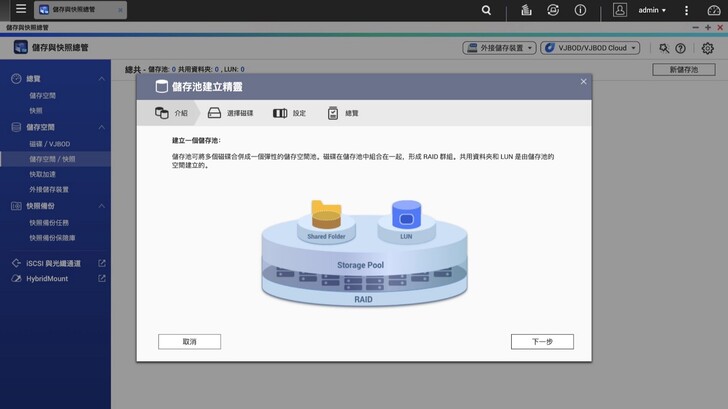This screenshot has width=728, height=409.
Task: Click the 取消 button in wizard
Action: [189, 342]
